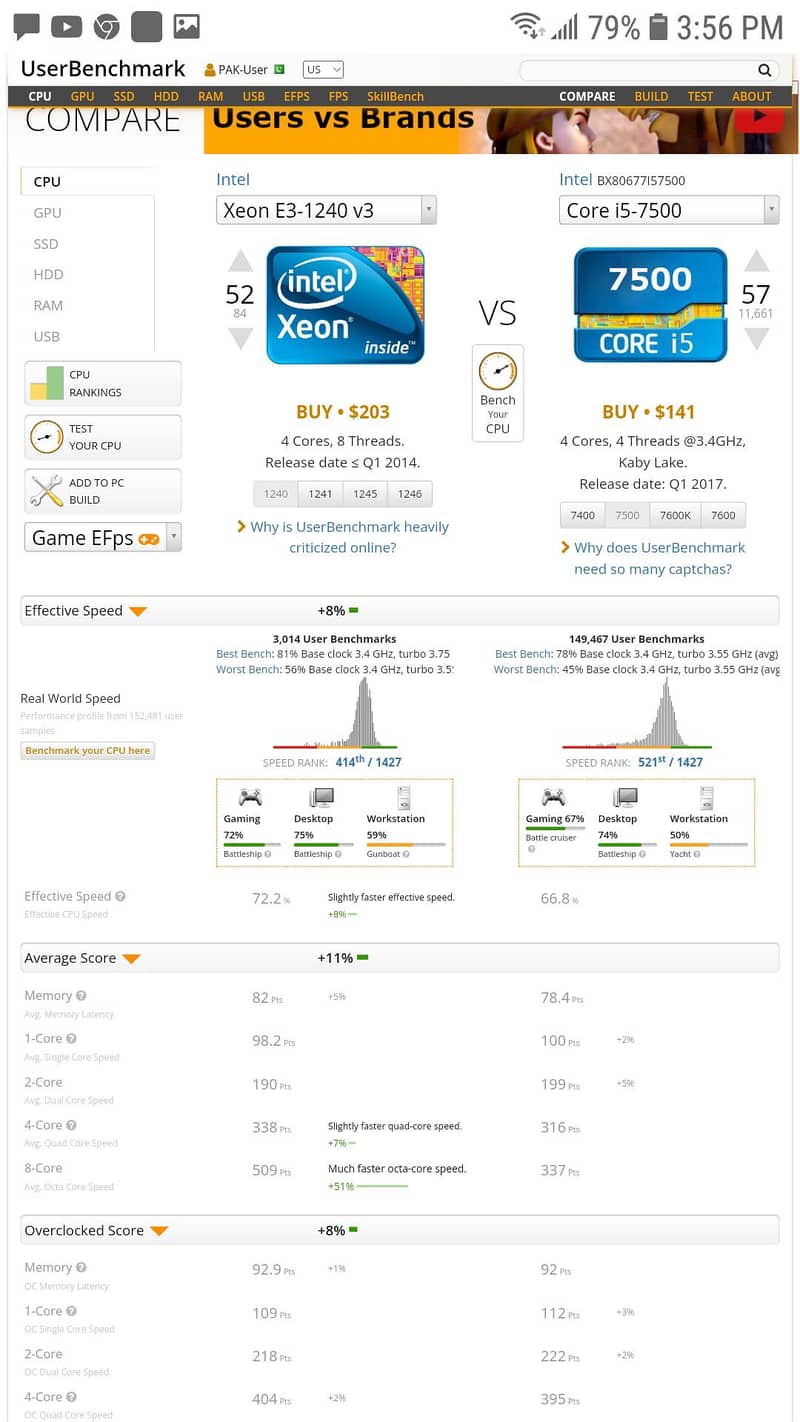Screen dimensions: 800x1422
Task: Click Benchmark your CPU here button
Action: [88, 751]
